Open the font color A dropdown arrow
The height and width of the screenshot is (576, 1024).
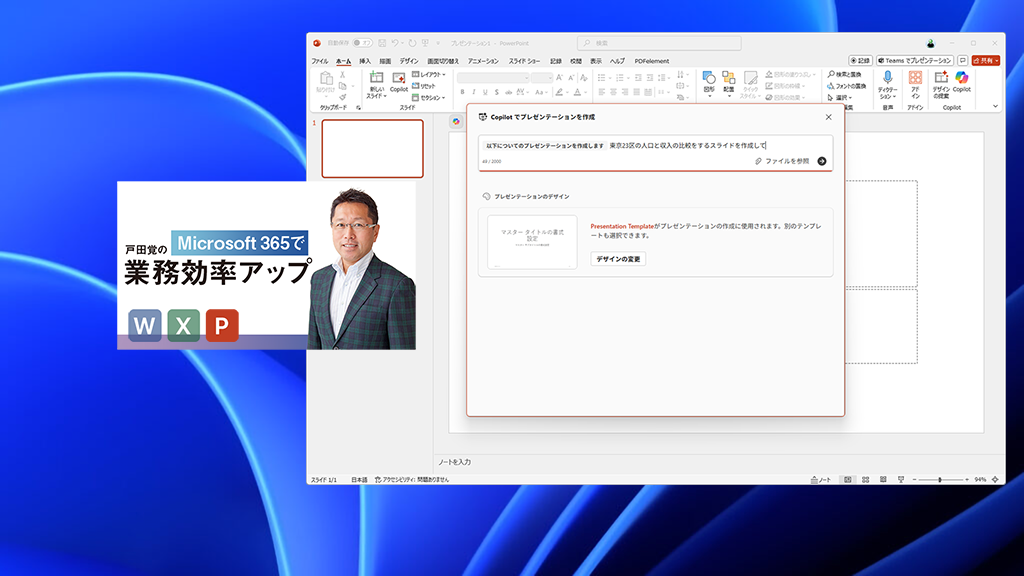585,92
